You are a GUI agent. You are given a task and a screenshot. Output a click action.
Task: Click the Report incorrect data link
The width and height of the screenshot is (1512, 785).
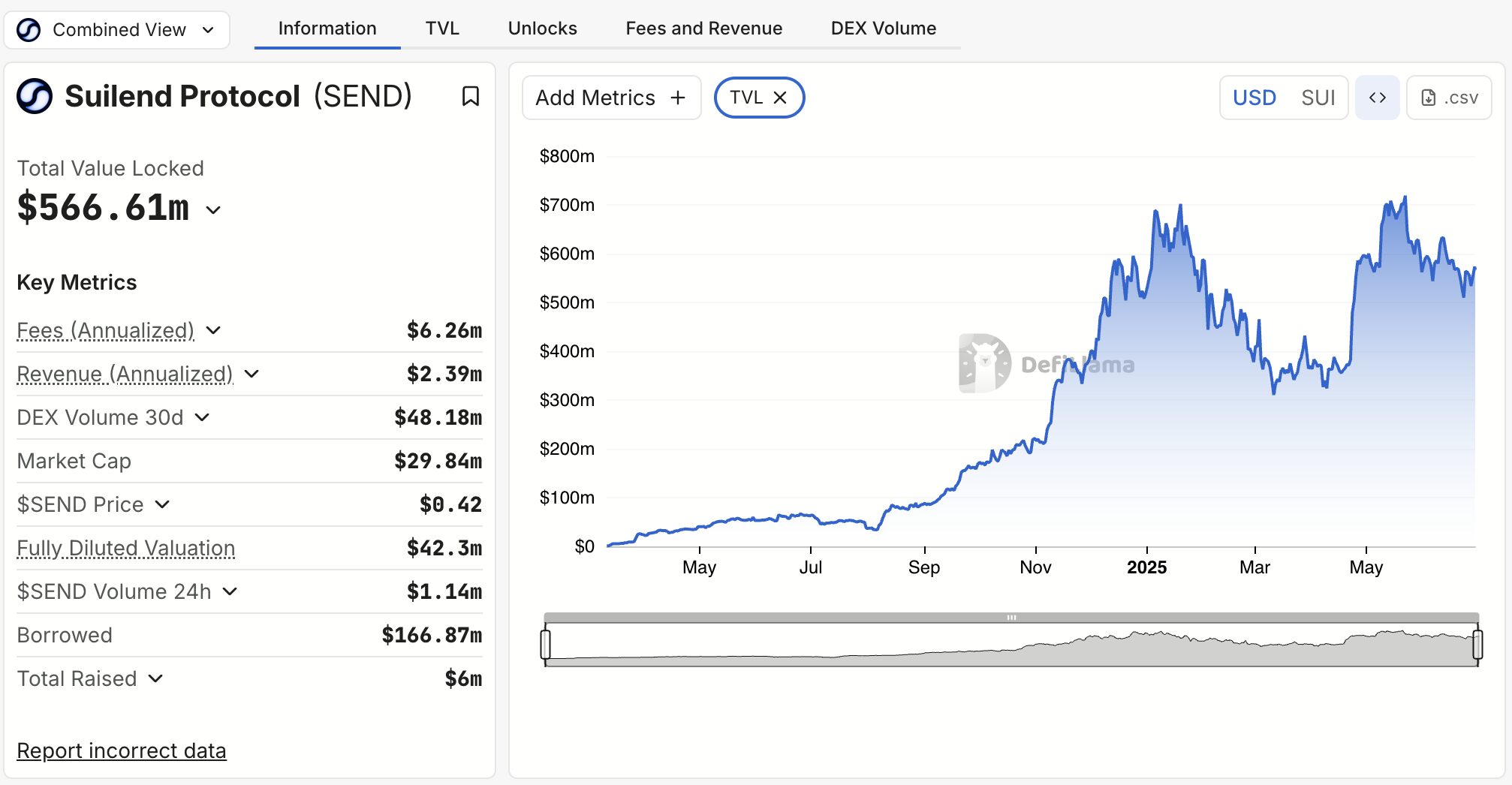pyautogui.click(x=122, y=750)
